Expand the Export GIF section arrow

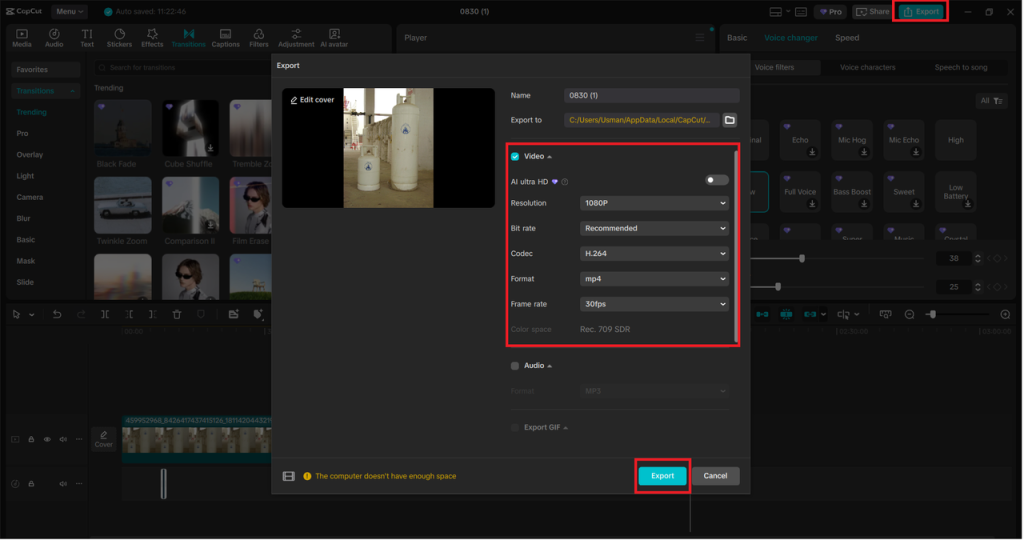point(566,428)
